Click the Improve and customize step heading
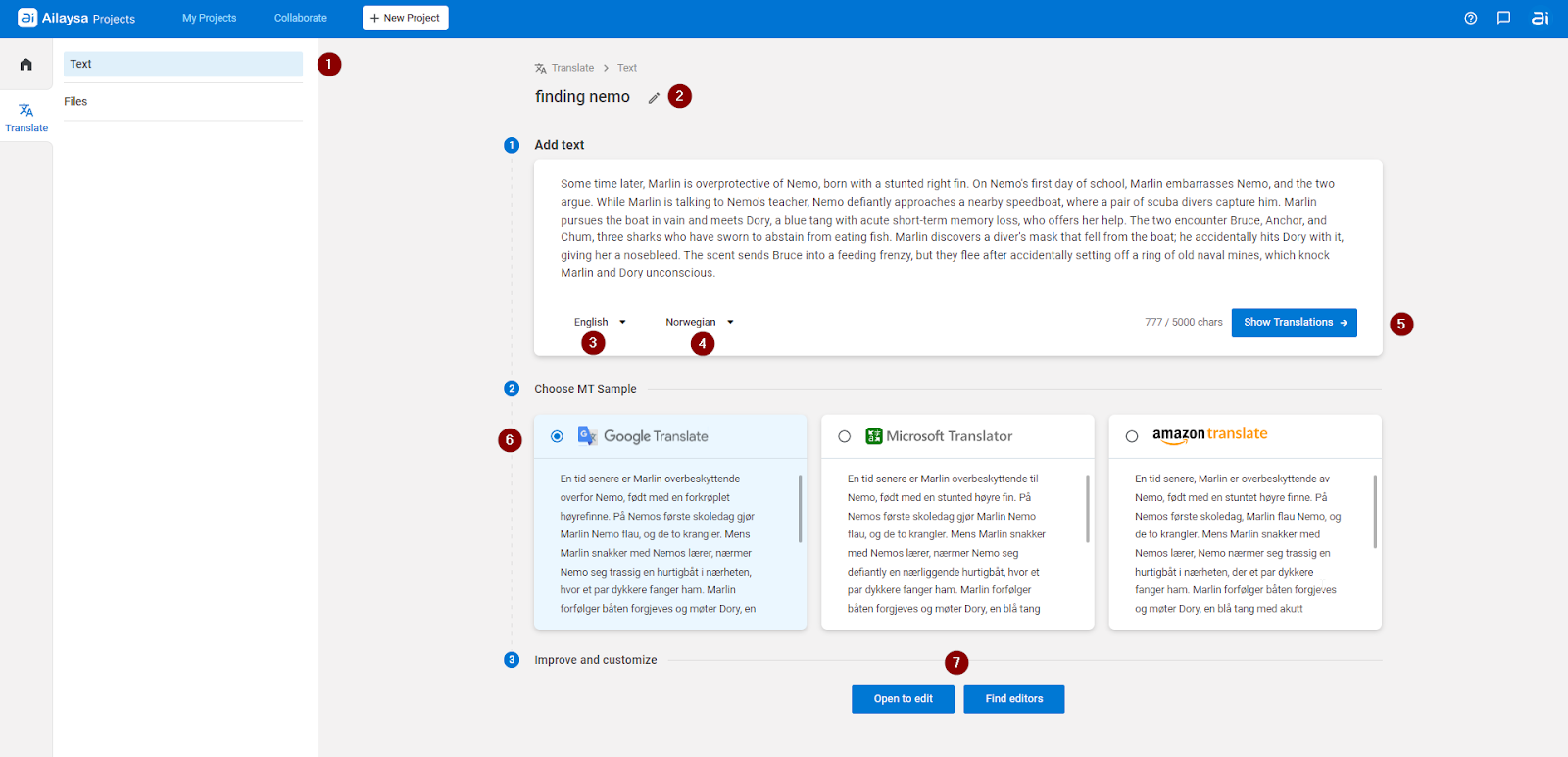This screenshot has width=1568, height=757. (x=595, y=660)
